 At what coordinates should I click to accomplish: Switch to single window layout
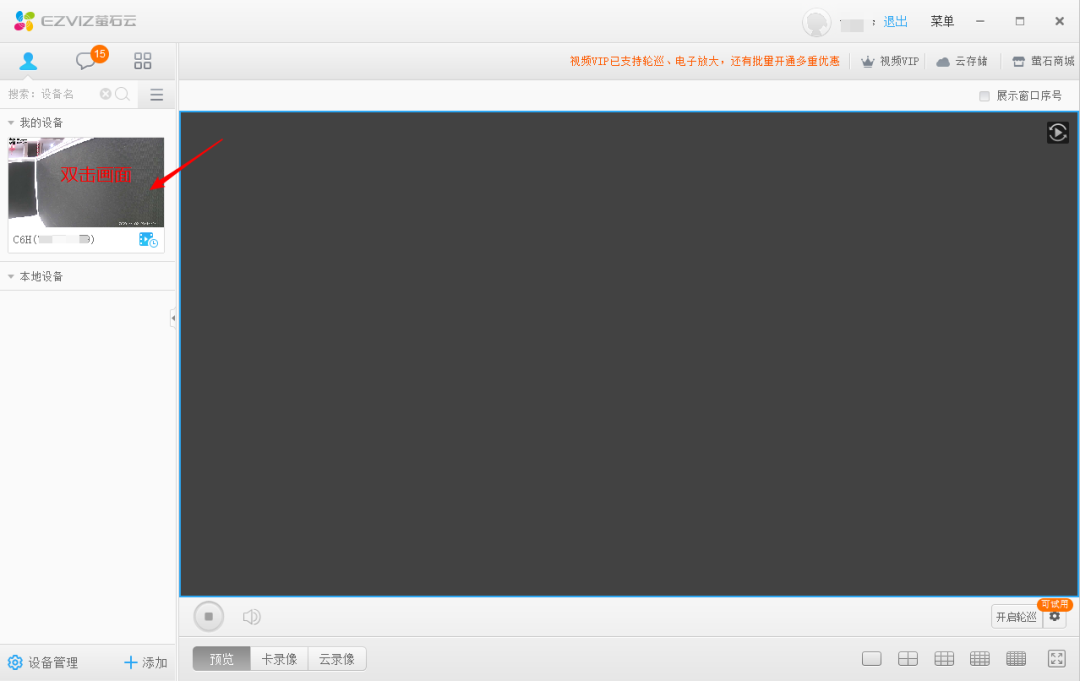point(871,658)
